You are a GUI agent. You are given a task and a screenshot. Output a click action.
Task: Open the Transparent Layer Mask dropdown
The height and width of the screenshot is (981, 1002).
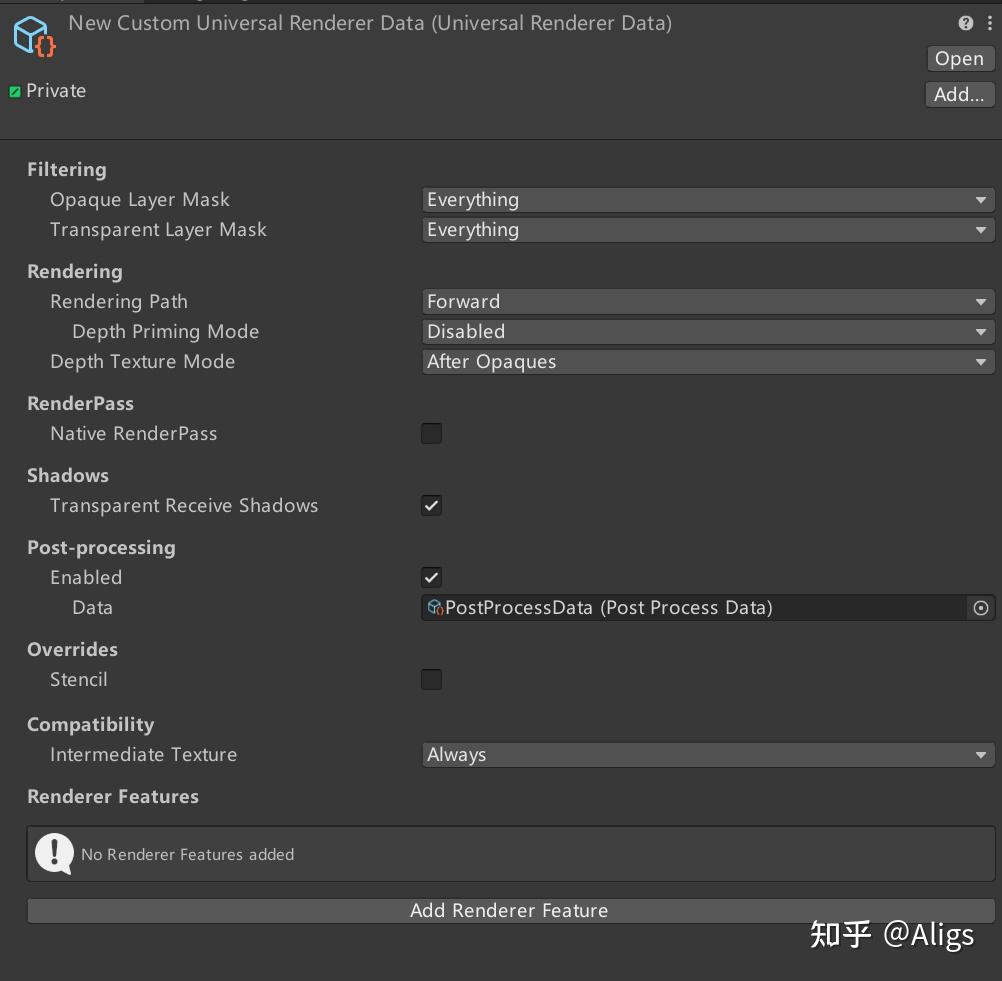[708, 229]
